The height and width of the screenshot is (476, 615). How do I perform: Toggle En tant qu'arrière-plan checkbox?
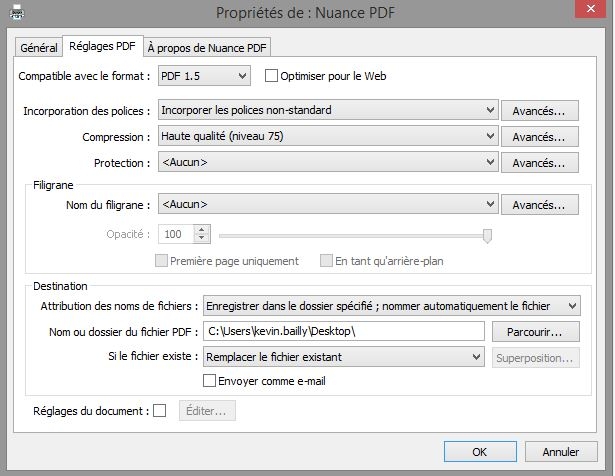(x=326, y=261)
